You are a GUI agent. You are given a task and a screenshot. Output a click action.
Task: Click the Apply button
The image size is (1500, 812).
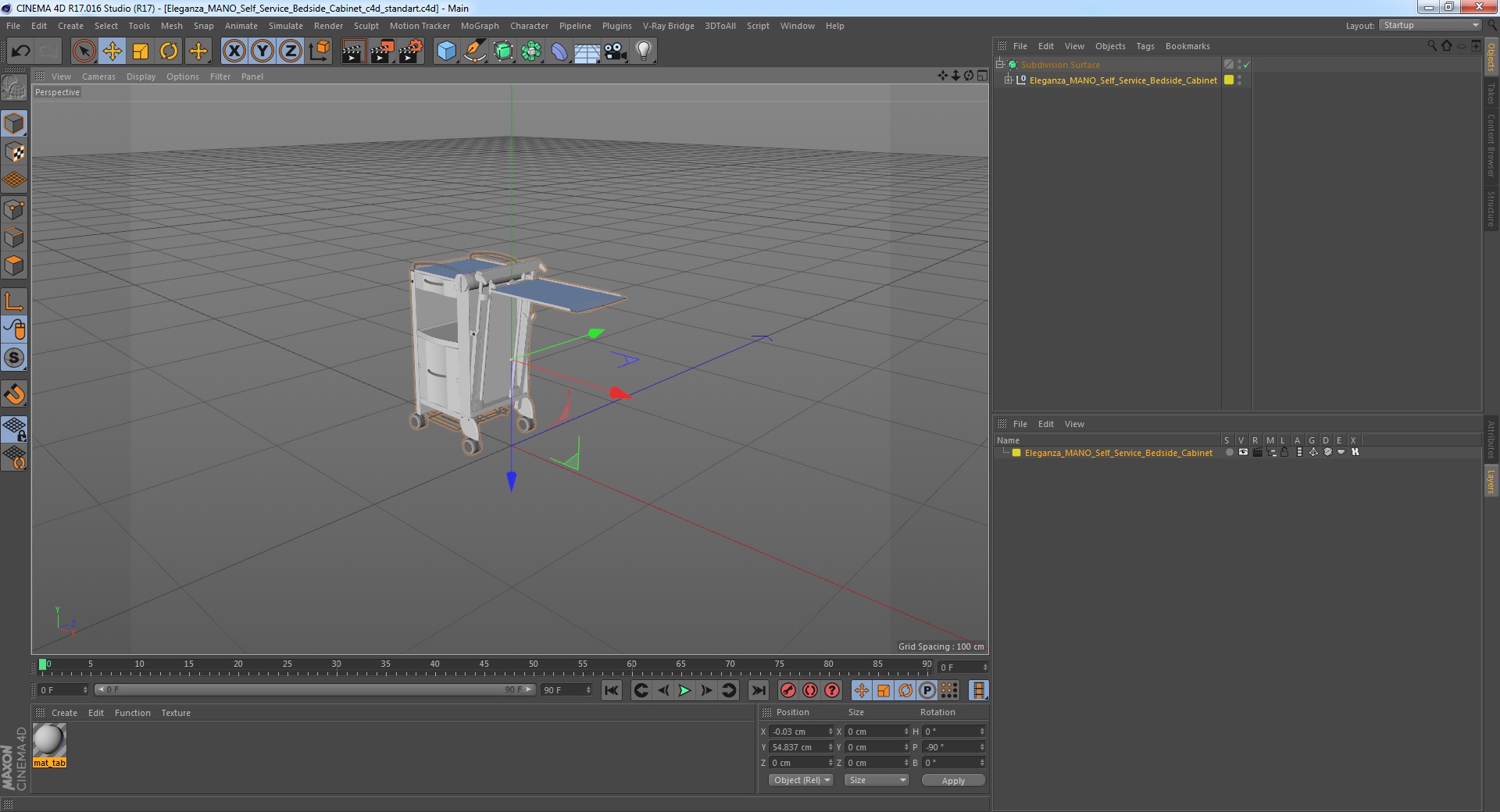953,780
